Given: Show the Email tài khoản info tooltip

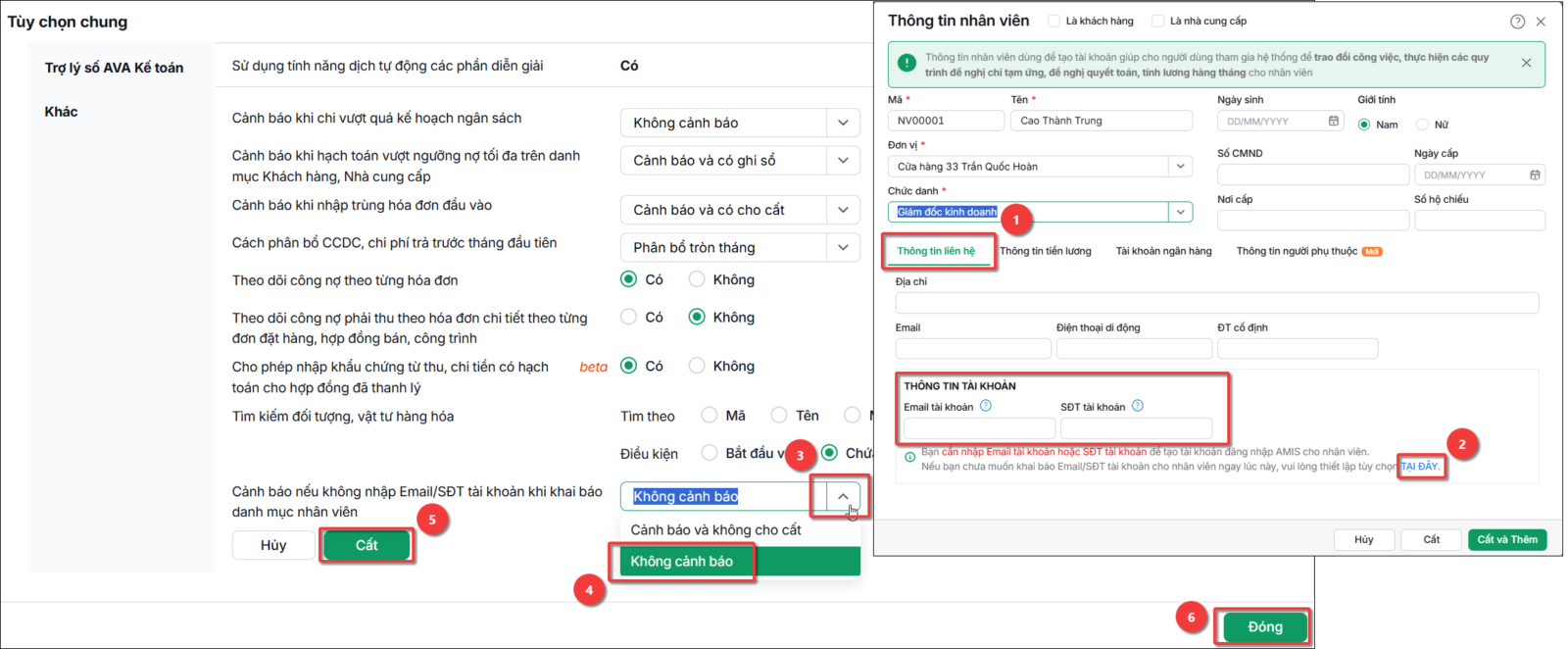Looking at the screenshot, I should [x=986, y=406].
